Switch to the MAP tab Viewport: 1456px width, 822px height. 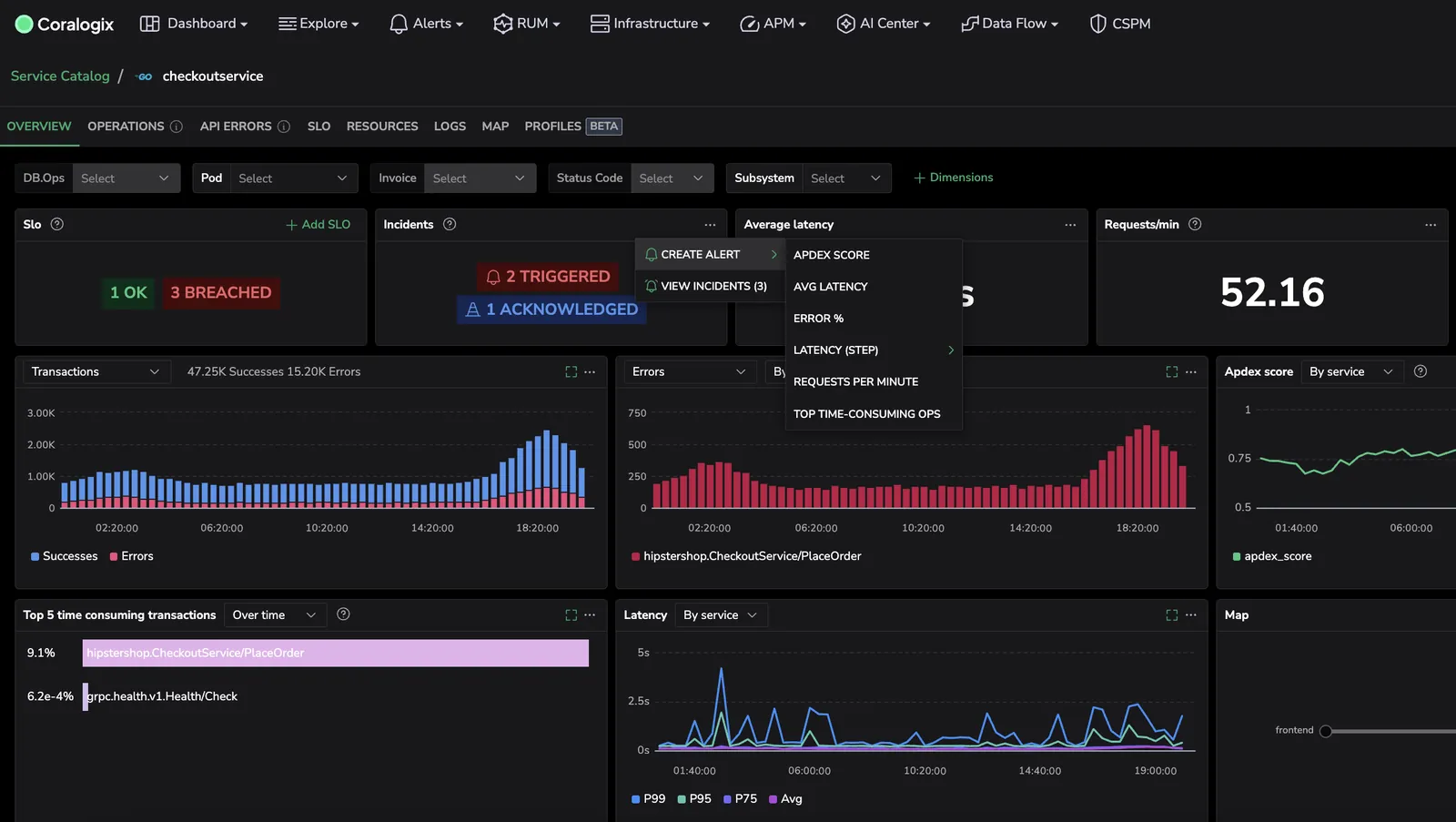[x=495, y=127]
